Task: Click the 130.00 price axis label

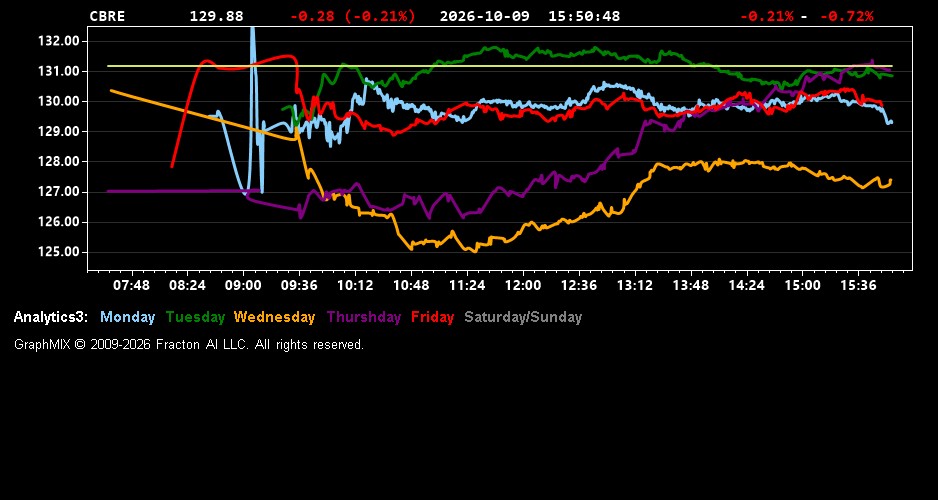Action: [x=58, y=101]
